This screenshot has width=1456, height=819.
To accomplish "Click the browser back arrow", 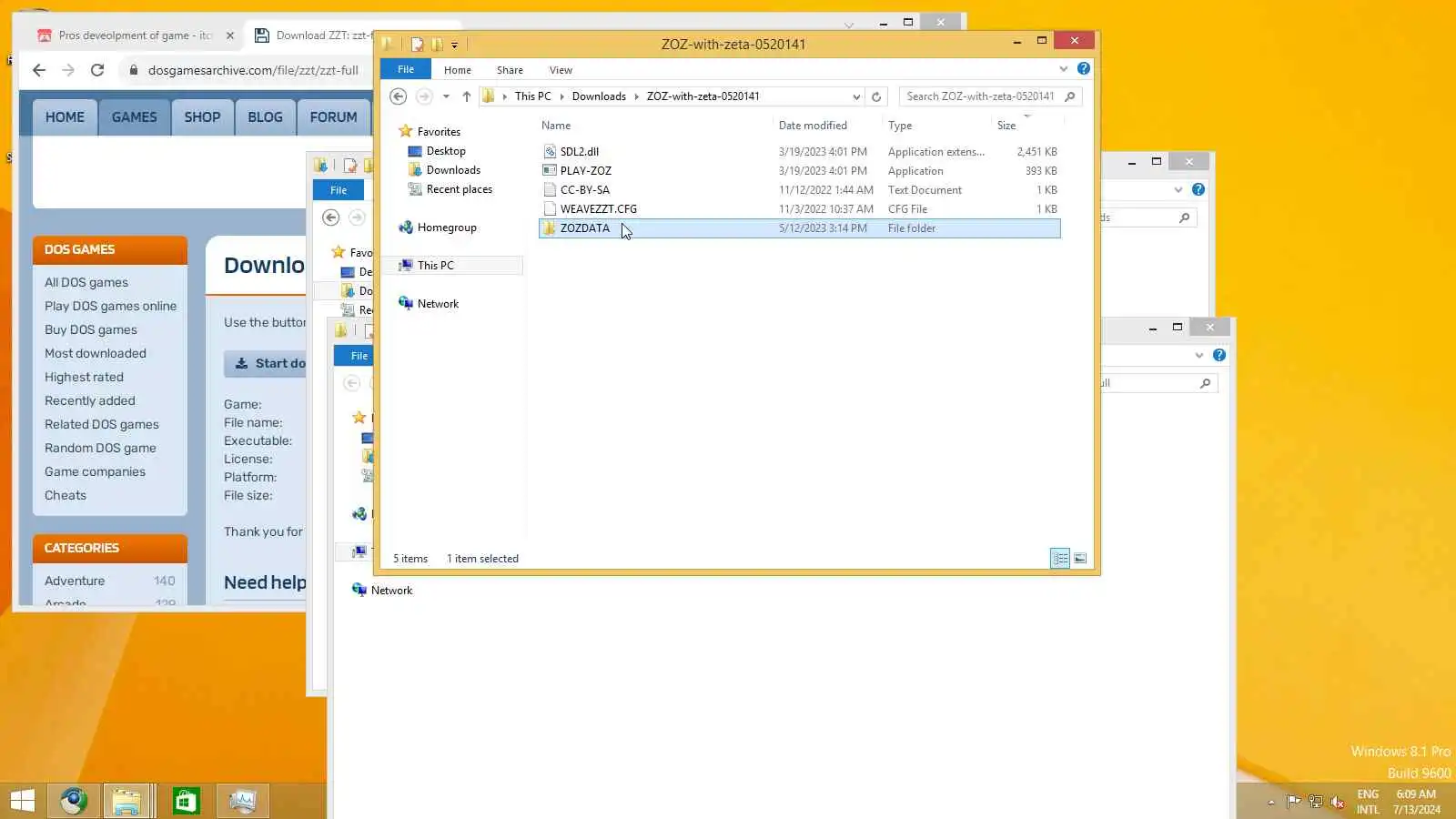I will [38, 70].
